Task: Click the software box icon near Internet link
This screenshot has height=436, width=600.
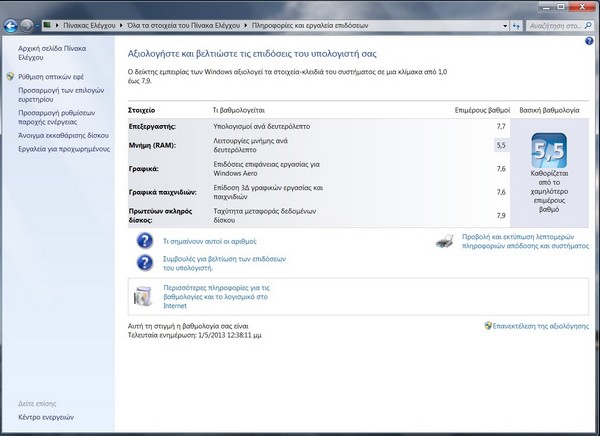Action: point(143,296)
